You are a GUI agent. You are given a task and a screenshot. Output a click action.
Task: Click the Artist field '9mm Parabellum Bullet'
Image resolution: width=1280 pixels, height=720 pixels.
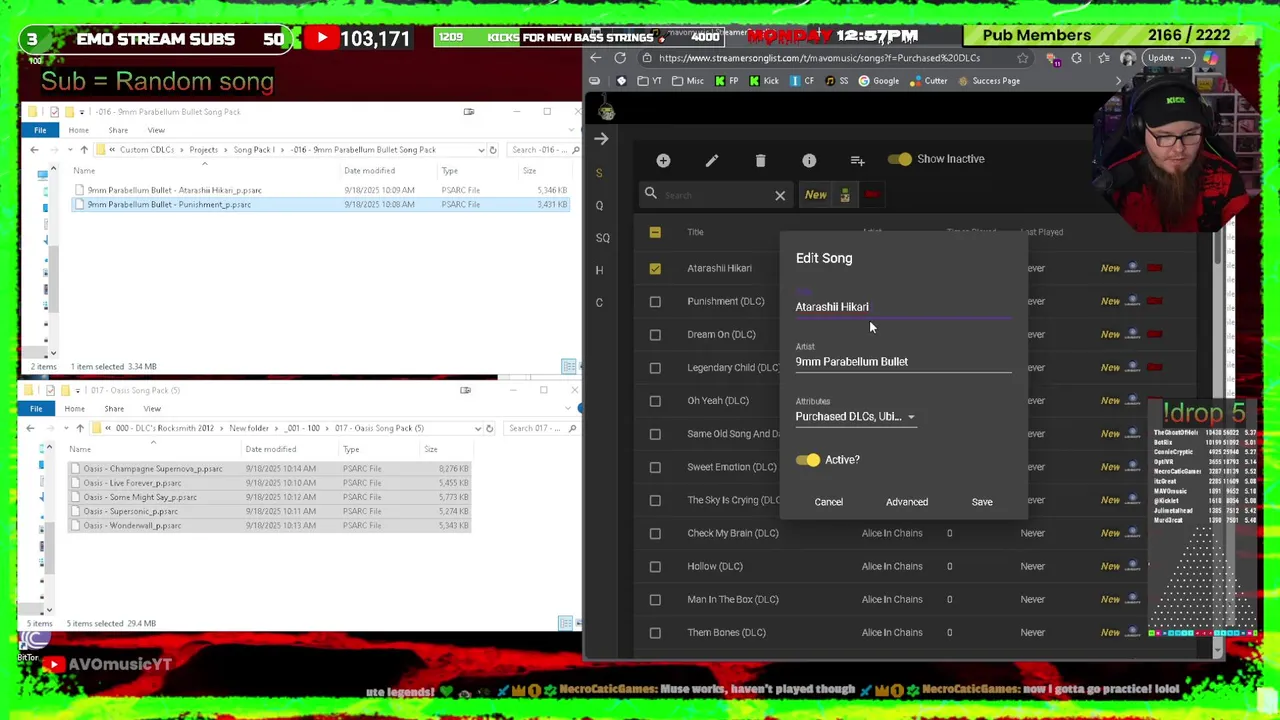click(x=903, y=361)
